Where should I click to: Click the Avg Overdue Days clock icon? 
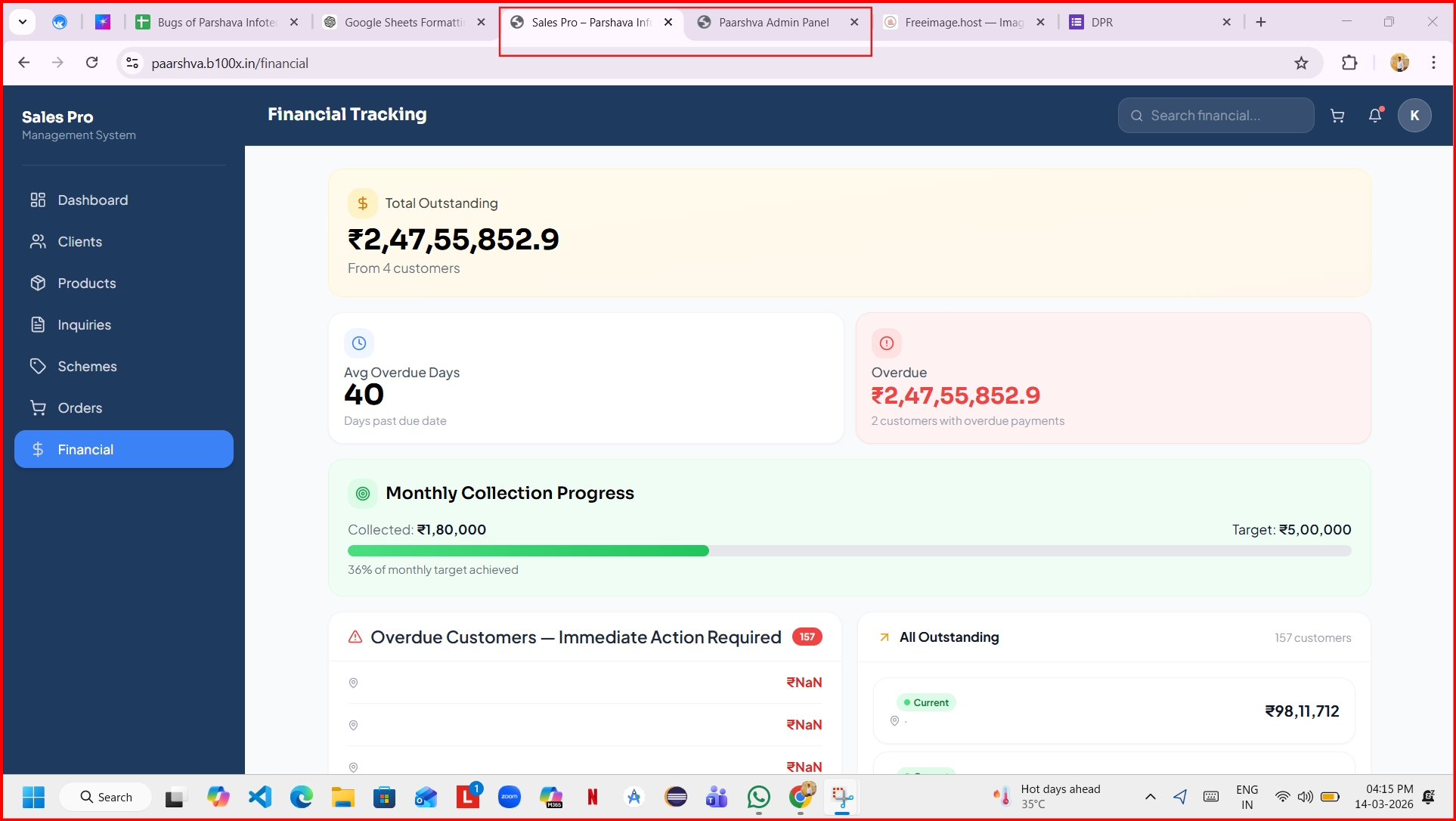(x=359, y=343)
